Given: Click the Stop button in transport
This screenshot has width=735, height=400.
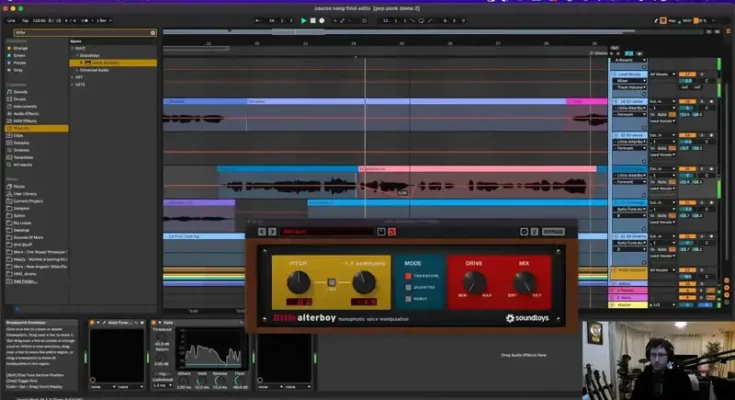Looking at the screenshot, I should pyautogui.click(x=312, y=20).
